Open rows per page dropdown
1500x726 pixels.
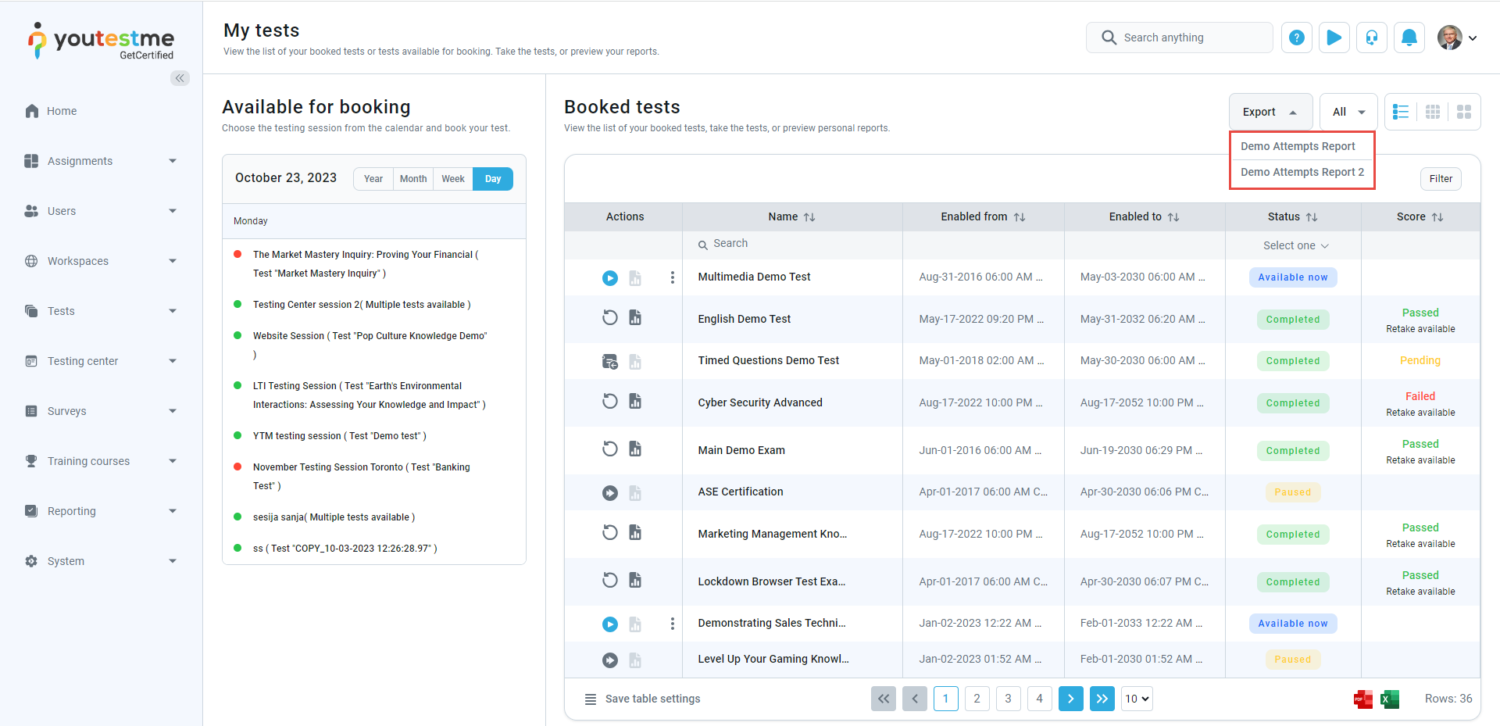[1137, 699]
